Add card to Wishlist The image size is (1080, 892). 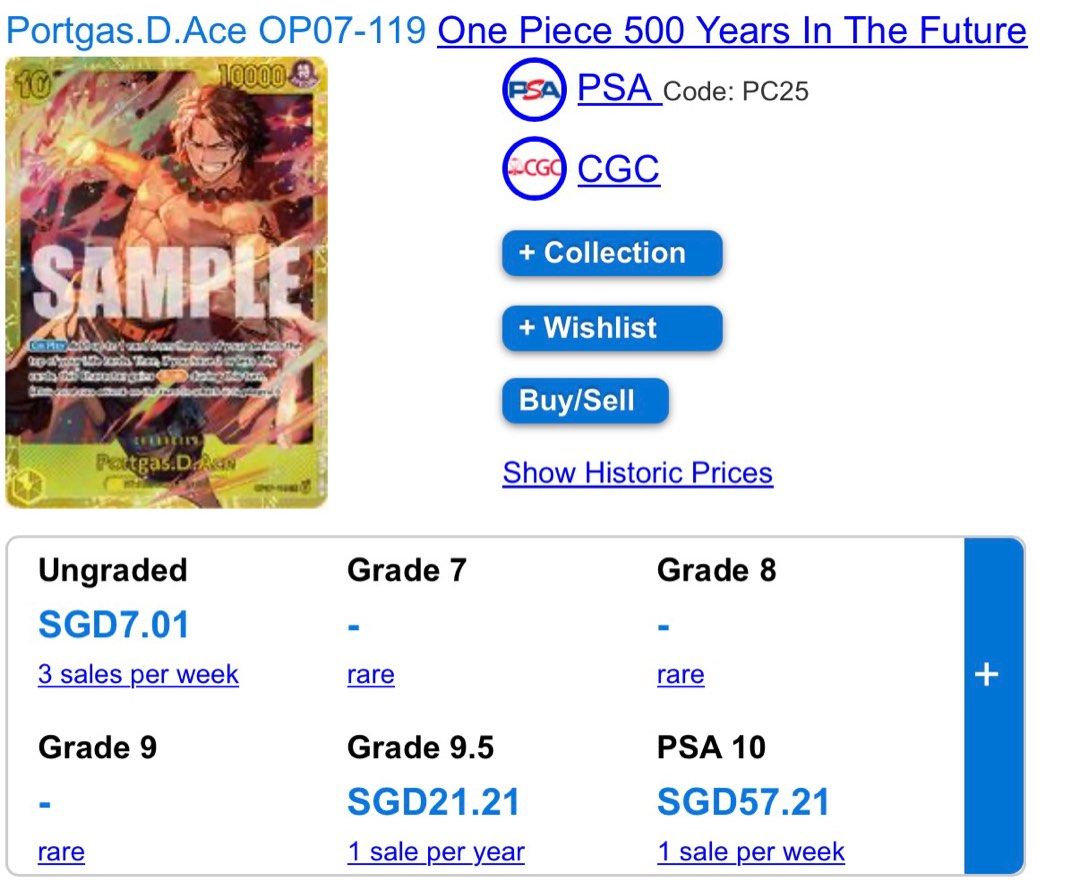(x=611, y=328)
